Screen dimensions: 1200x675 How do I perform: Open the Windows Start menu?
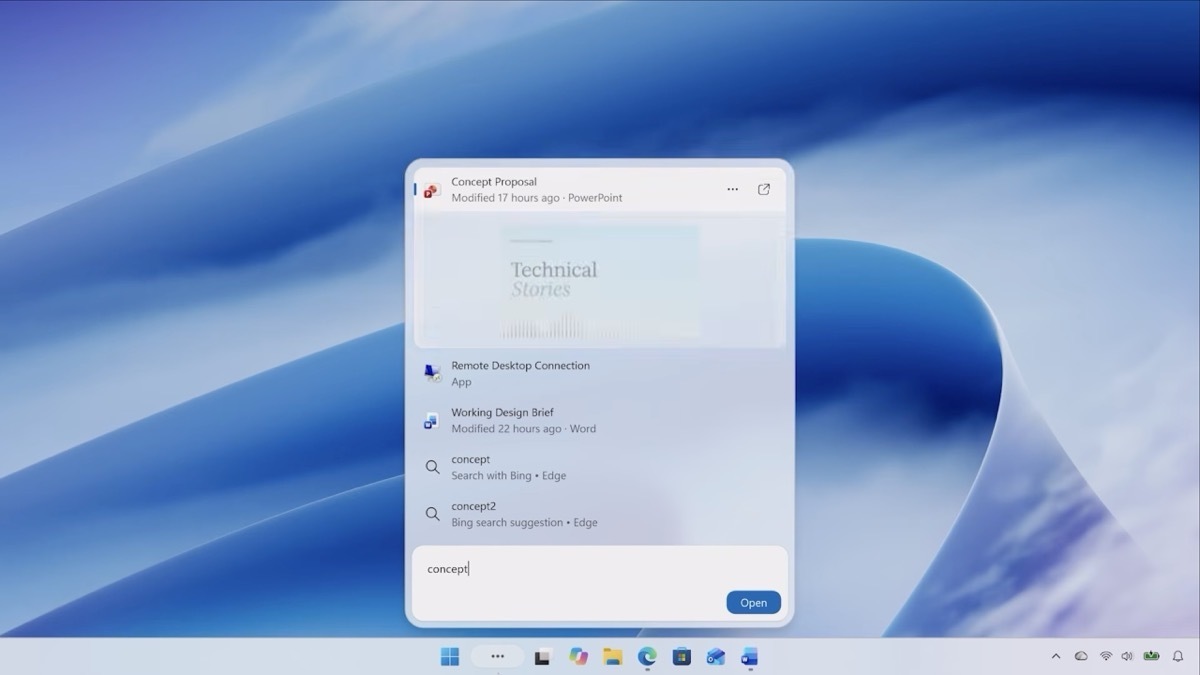[x=450, y=657]
